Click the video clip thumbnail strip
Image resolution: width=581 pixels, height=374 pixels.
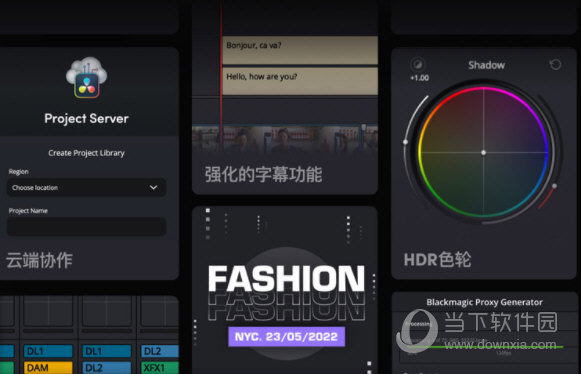point(285,139)
